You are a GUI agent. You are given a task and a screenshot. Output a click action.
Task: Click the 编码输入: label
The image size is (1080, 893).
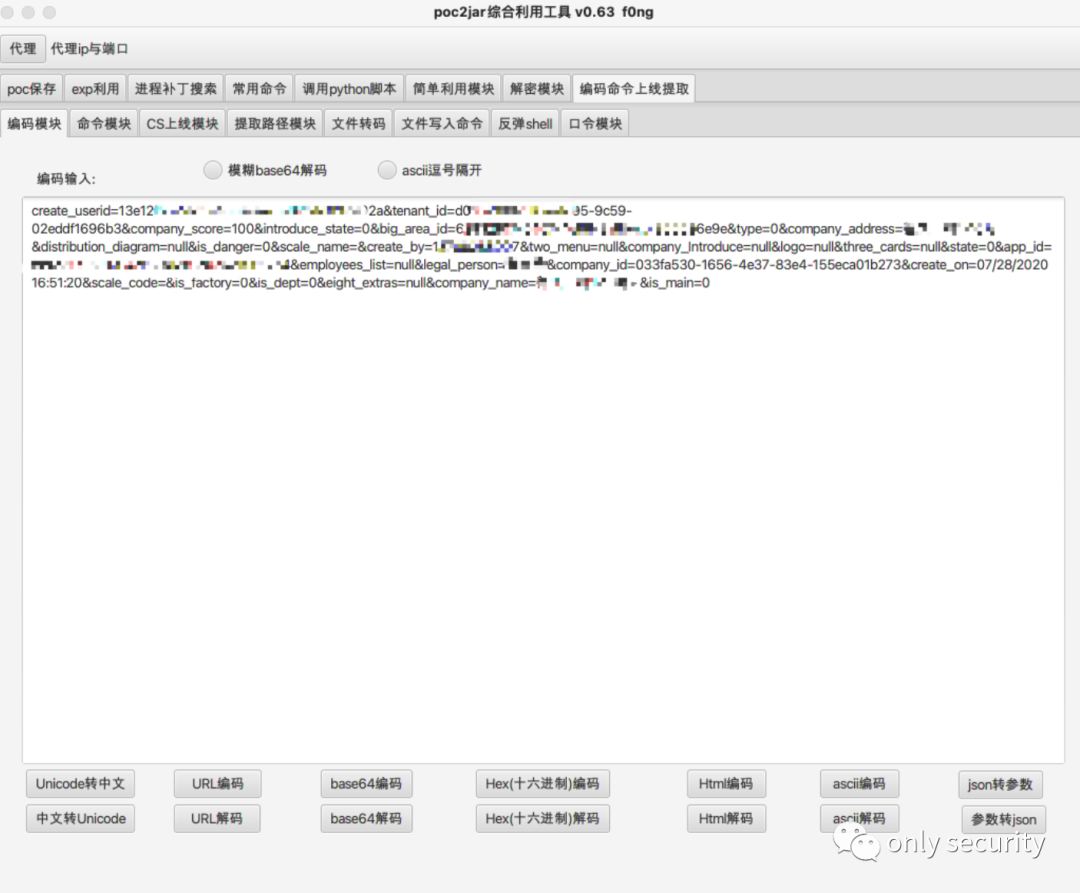[x=66, y=179]
